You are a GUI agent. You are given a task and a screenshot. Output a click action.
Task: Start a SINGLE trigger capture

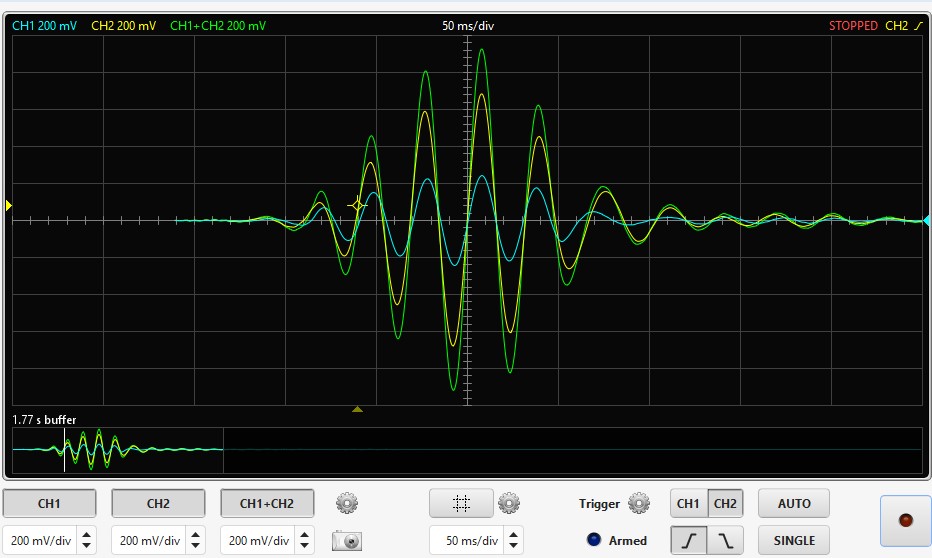tap(794, 540)
